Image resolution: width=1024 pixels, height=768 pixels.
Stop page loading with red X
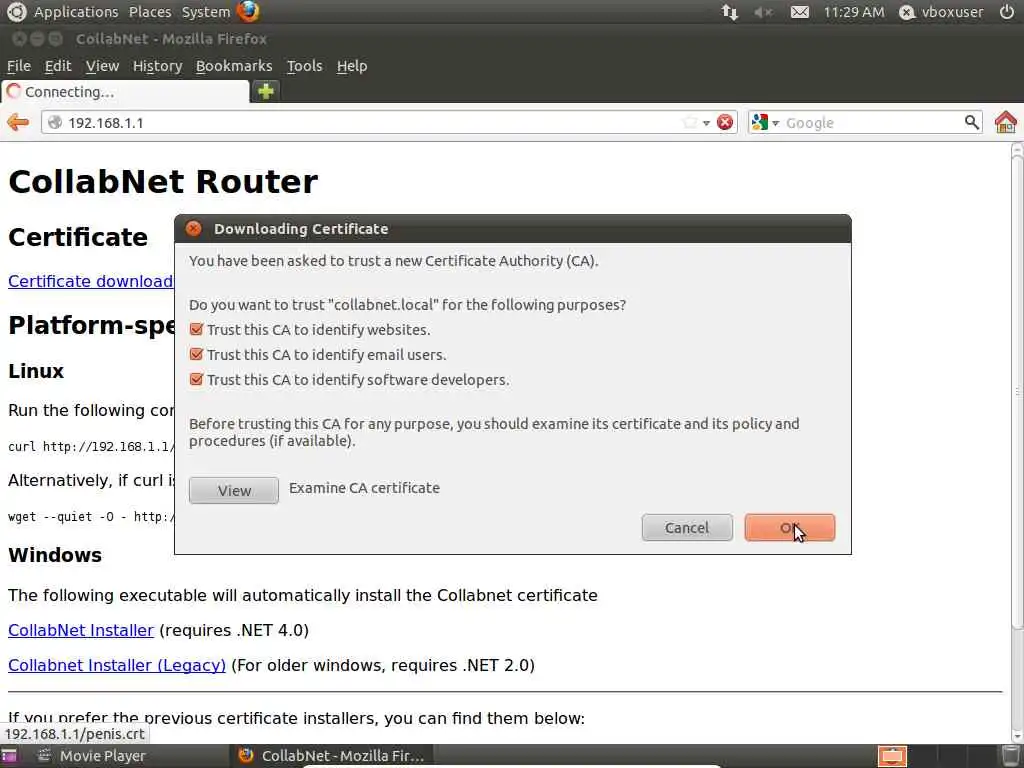point(724,122)
